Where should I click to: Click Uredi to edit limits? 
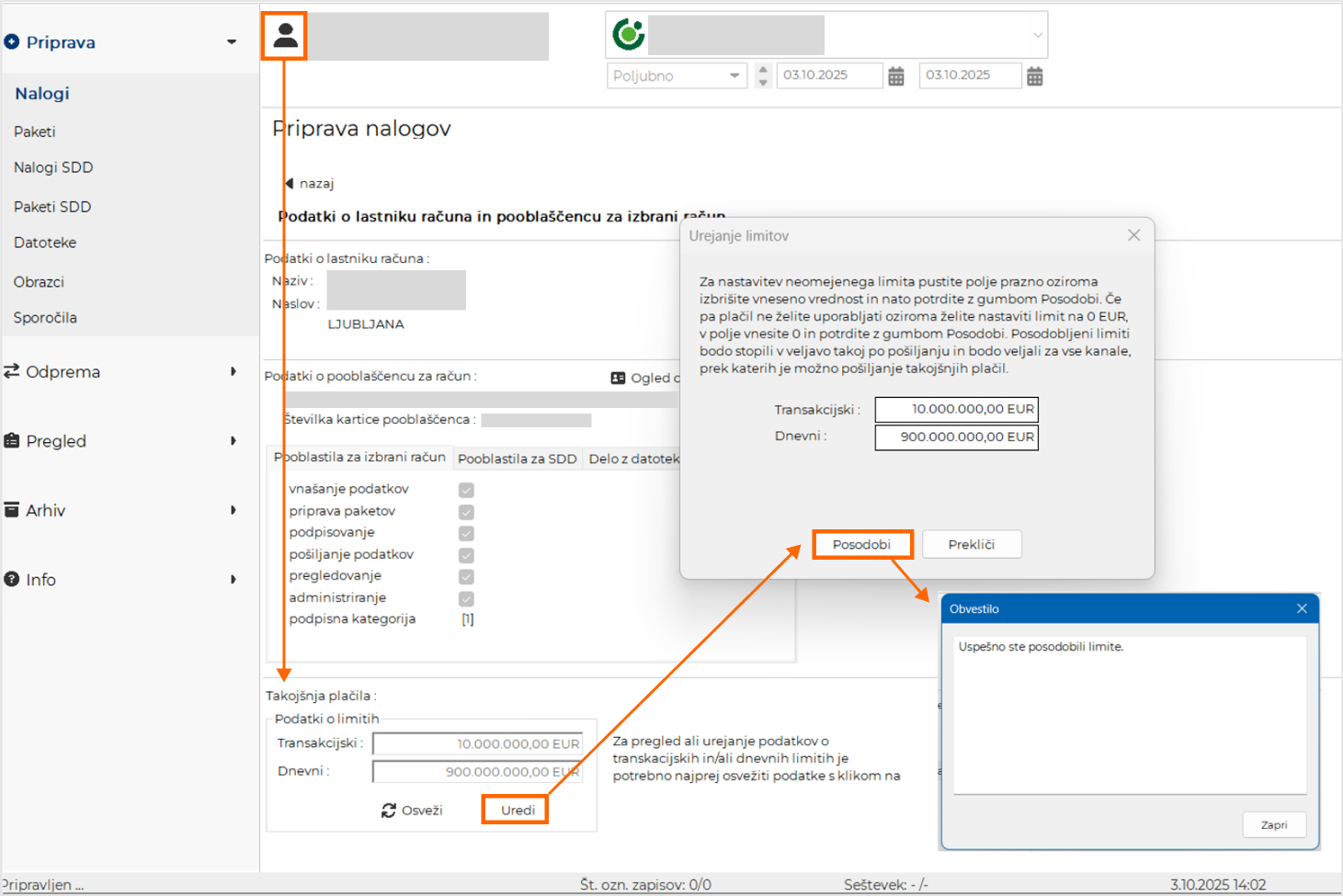tap(517, 810)
